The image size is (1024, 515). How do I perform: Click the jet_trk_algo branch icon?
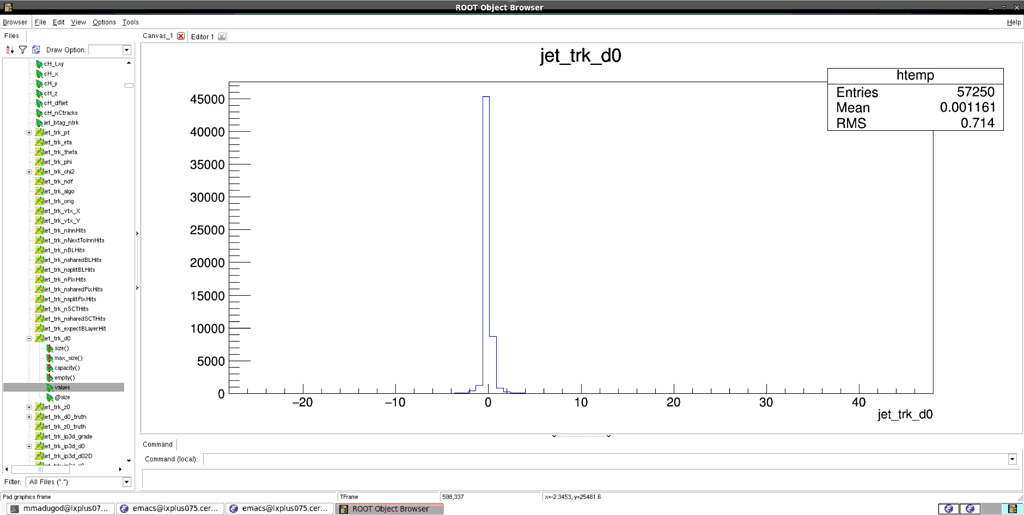pos(39,191)
